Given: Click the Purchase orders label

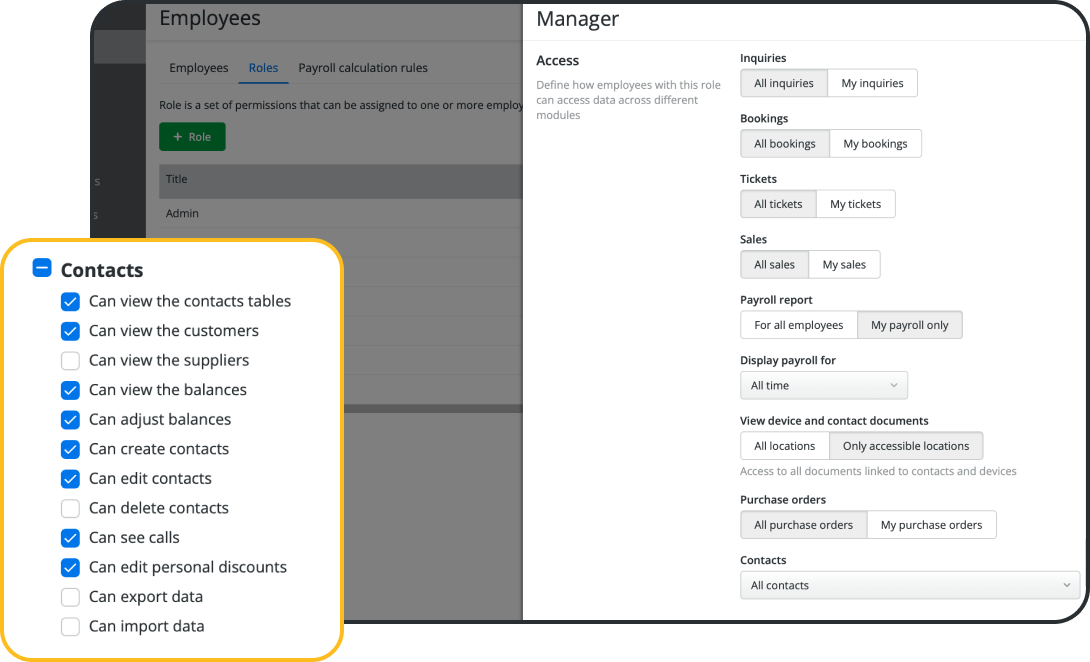Looking at the screenshot, I should pos(783,500).
